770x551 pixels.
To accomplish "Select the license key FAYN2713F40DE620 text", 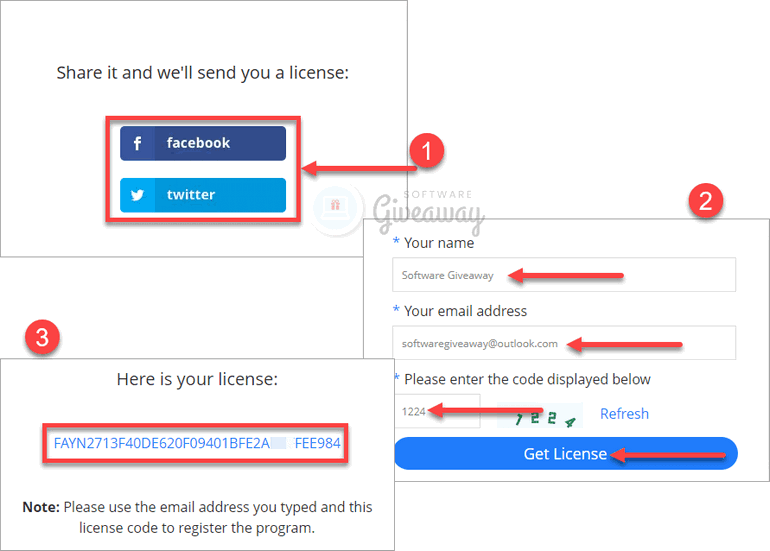I will 196,443.
